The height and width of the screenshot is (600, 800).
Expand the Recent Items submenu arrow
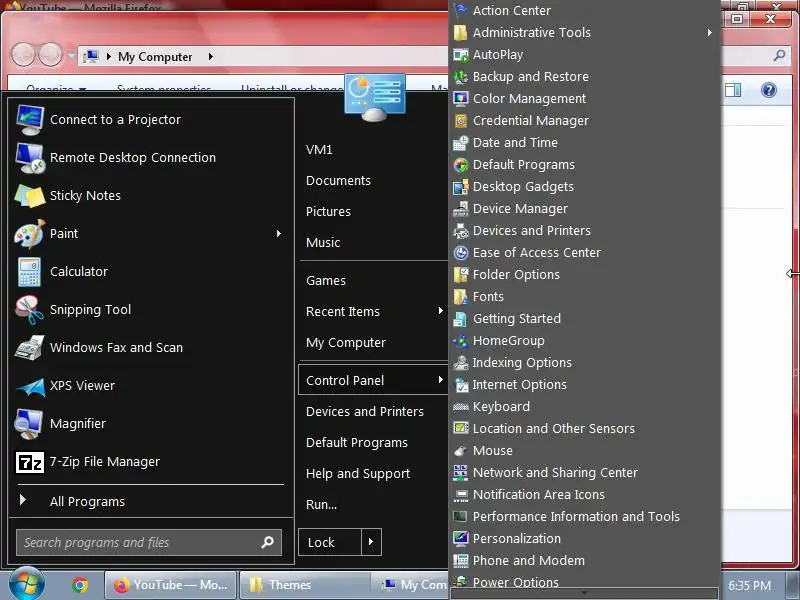tap(440, 311)
